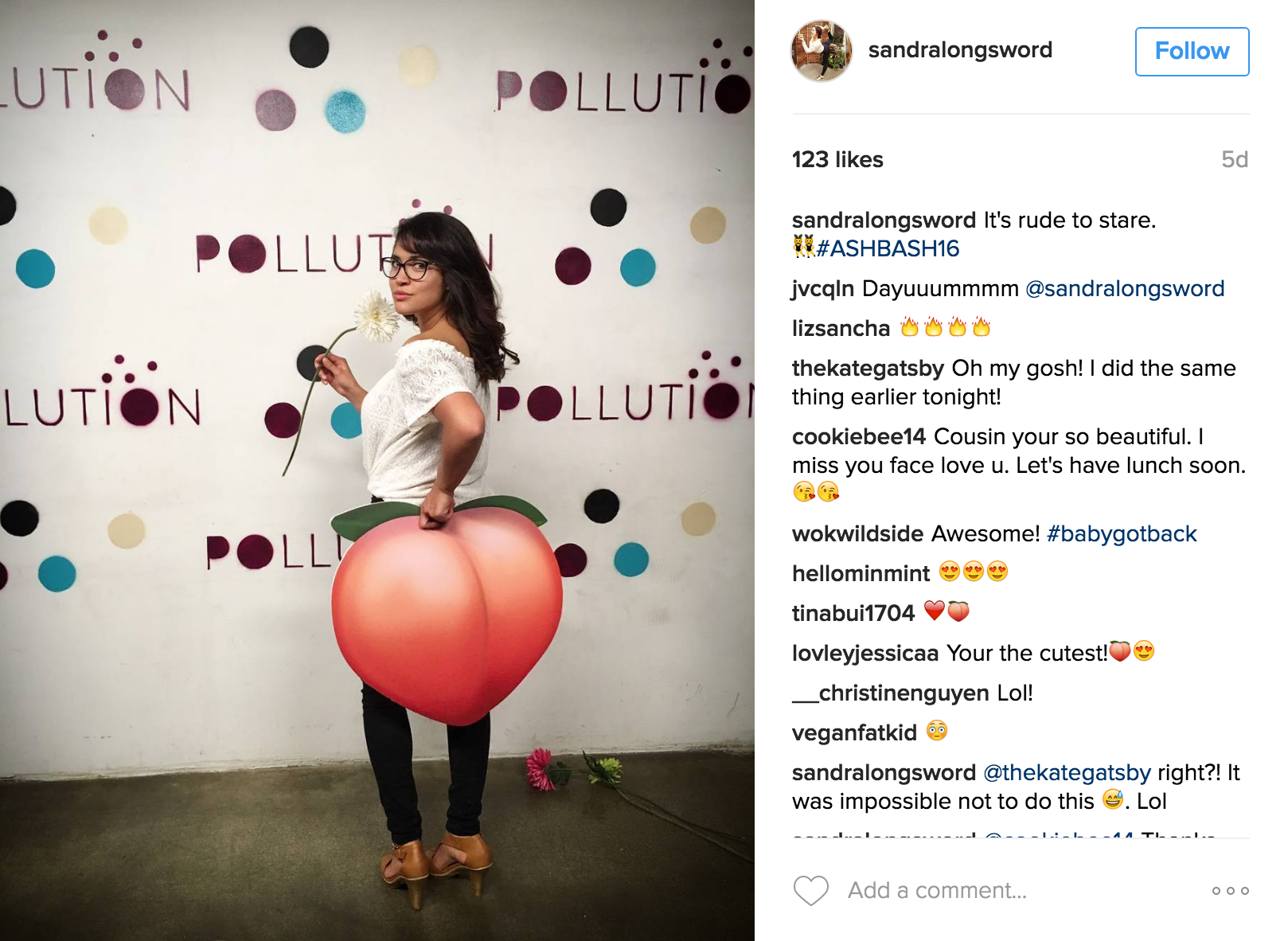The width and height of the screenshot is (1288, 941).
Task: Open sandralongsword's profile picture
Action: (x=822, y=51)
